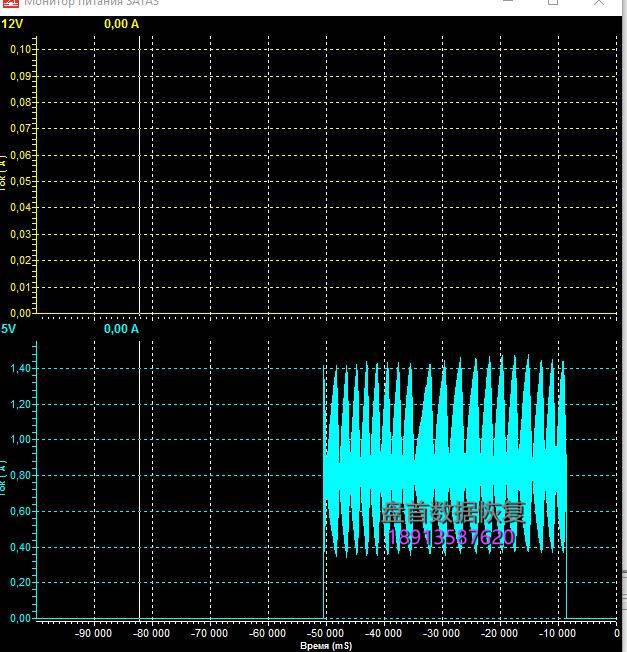Click the 0,10 tick on 12V axis

pos(21,49)
